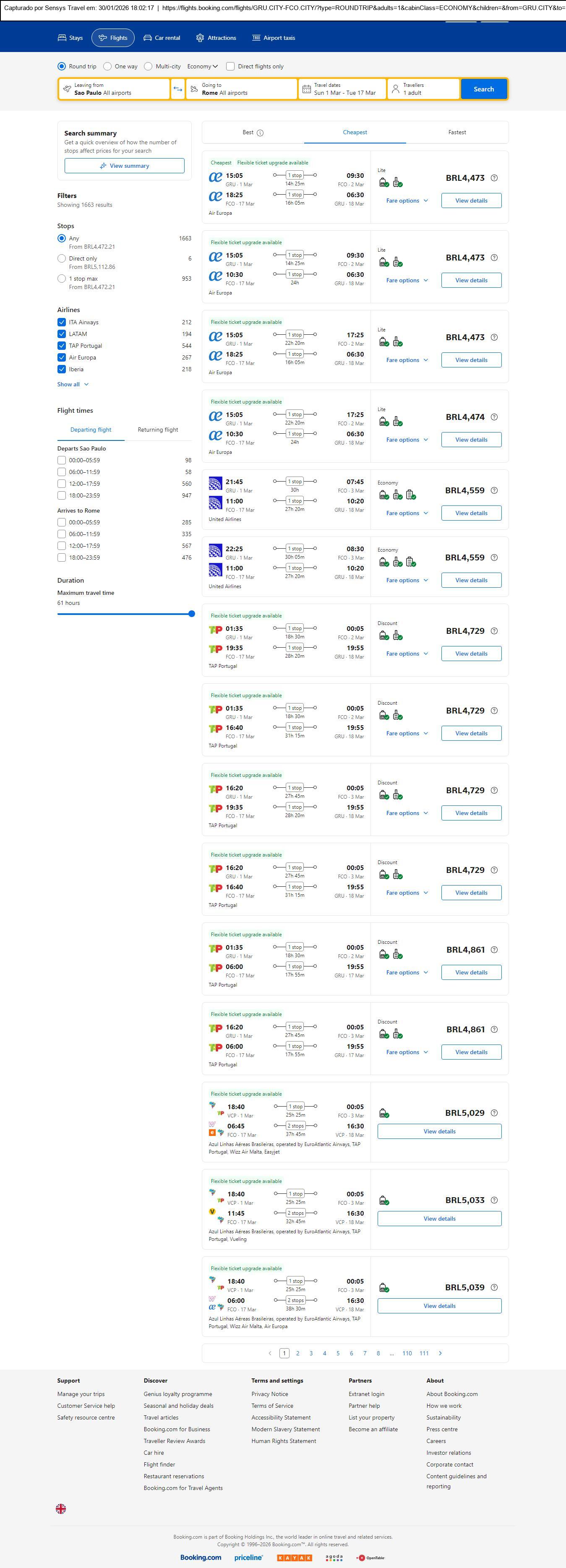Screen dimensions: 566x1568
Task: Open Airport taxis from the top navigation
Action: (x=273, y=38)
